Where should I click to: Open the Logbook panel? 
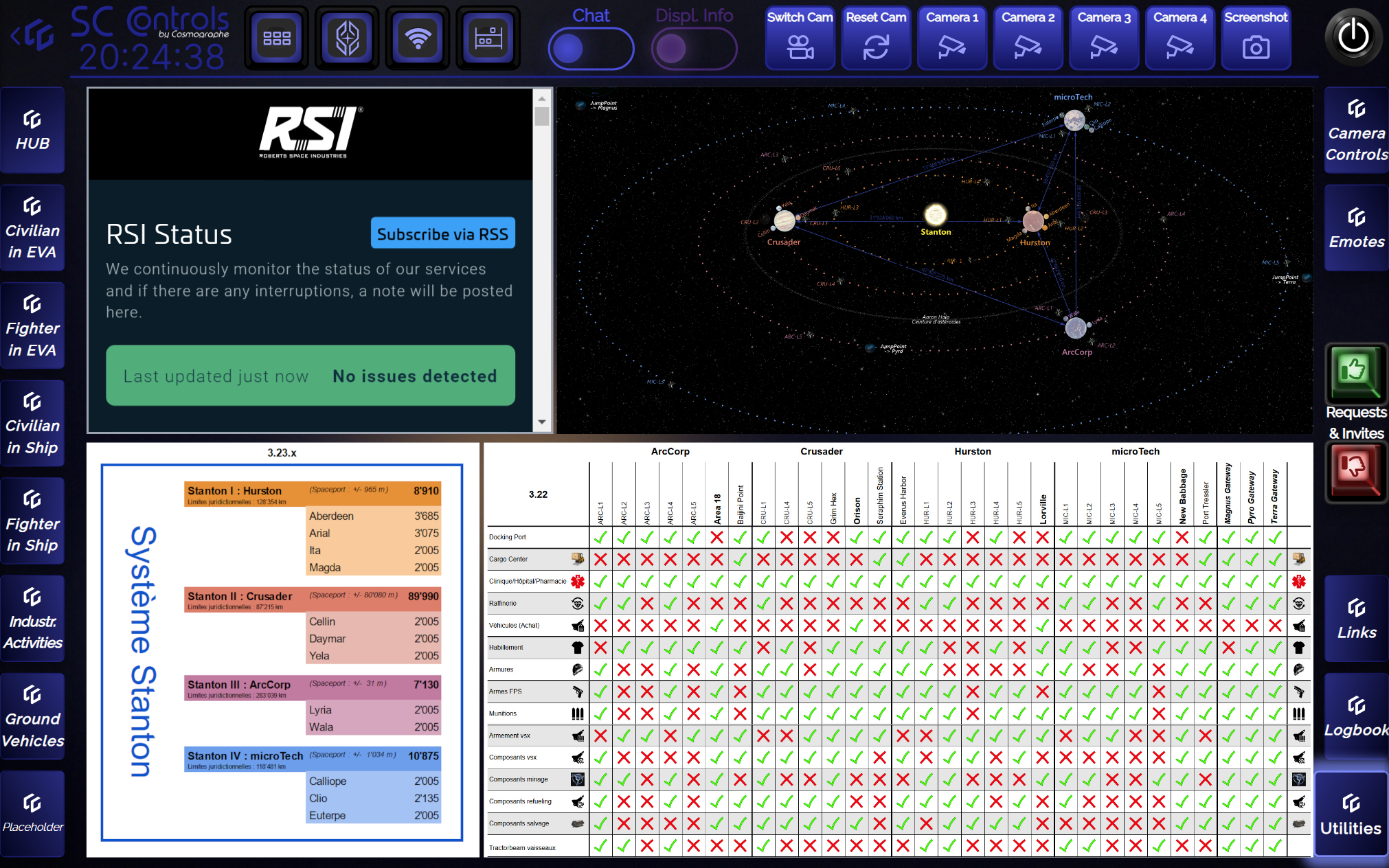click(x=1357, y=716)
